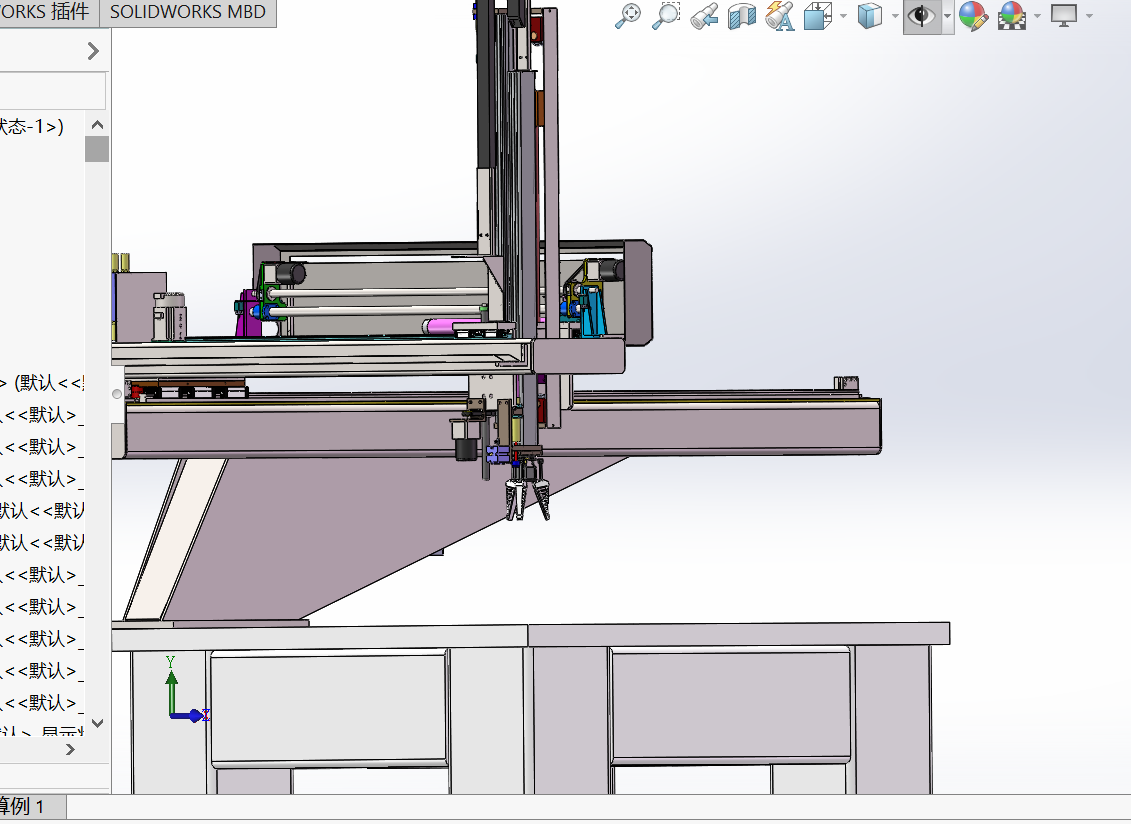Expand the panel with the top chevron arrow
This screenshot has width=1131, height=824.
pyautogui.click(x=93, y=51)
